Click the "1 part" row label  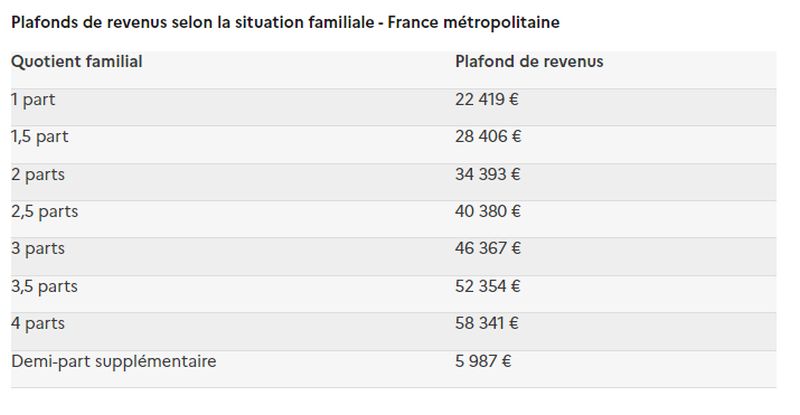click(x=32, y=99)
